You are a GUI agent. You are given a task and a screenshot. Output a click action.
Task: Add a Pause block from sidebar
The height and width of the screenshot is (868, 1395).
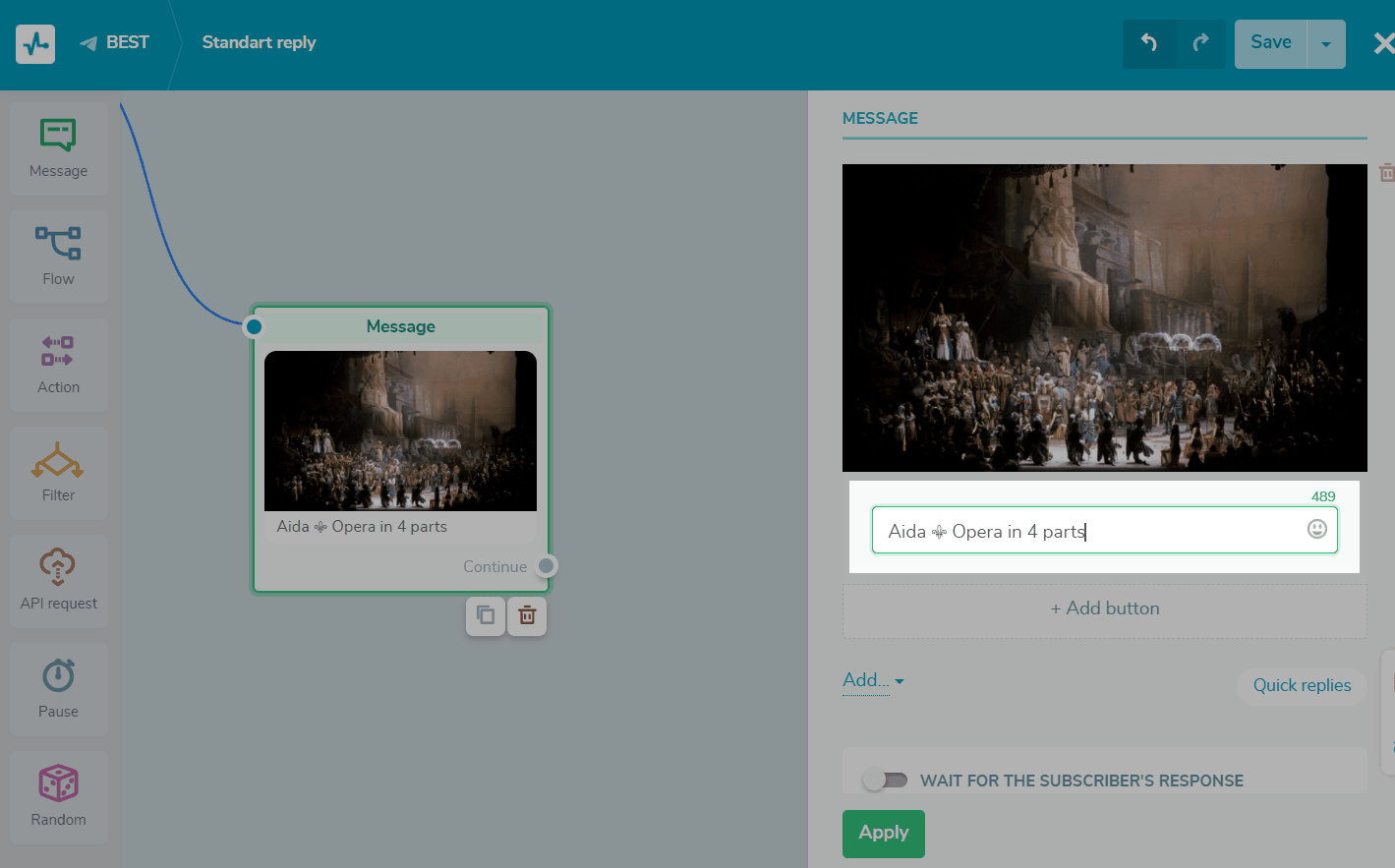59,689
